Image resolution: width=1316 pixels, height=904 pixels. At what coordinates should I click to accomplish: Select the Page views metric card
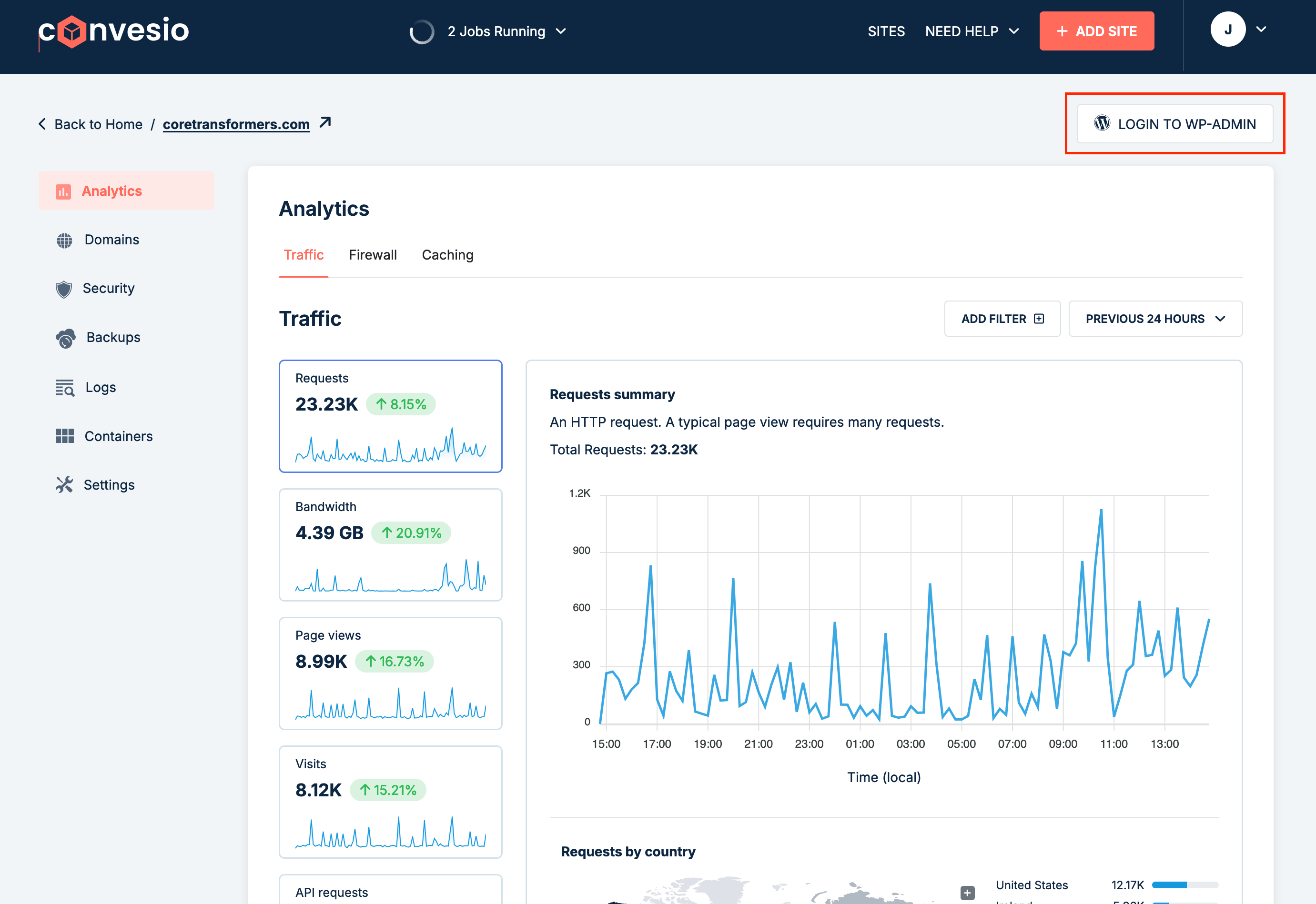[390, 673]
